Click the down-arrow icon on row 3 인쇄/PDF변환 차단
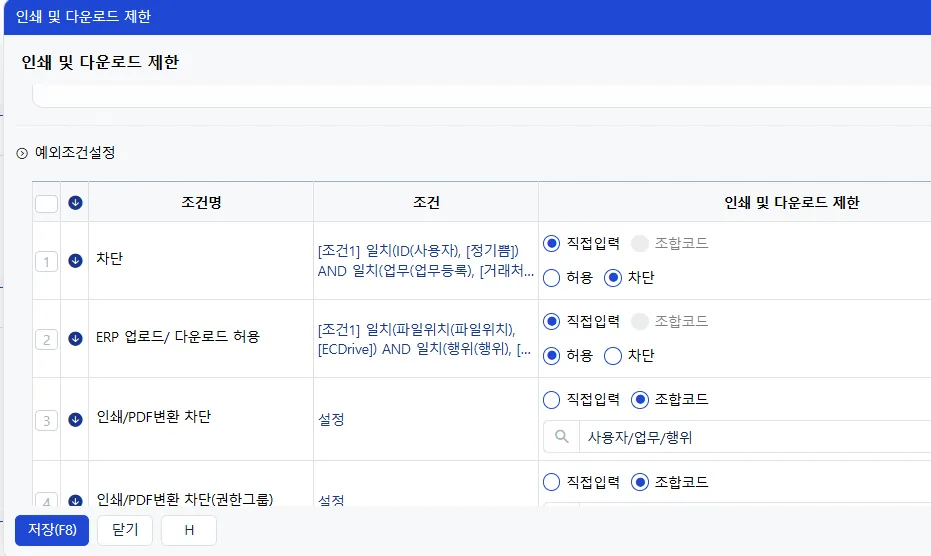 75,419
